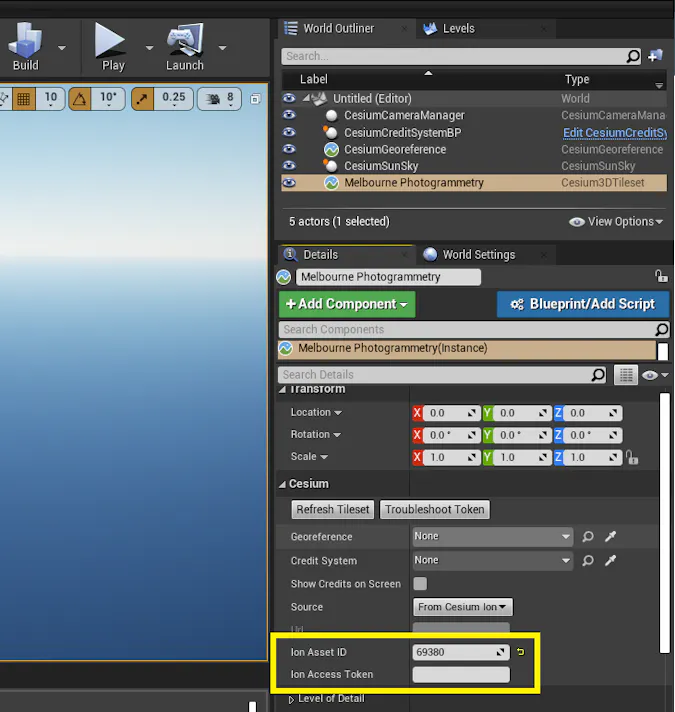Change scale snap value 0.25

coord(173,99)
